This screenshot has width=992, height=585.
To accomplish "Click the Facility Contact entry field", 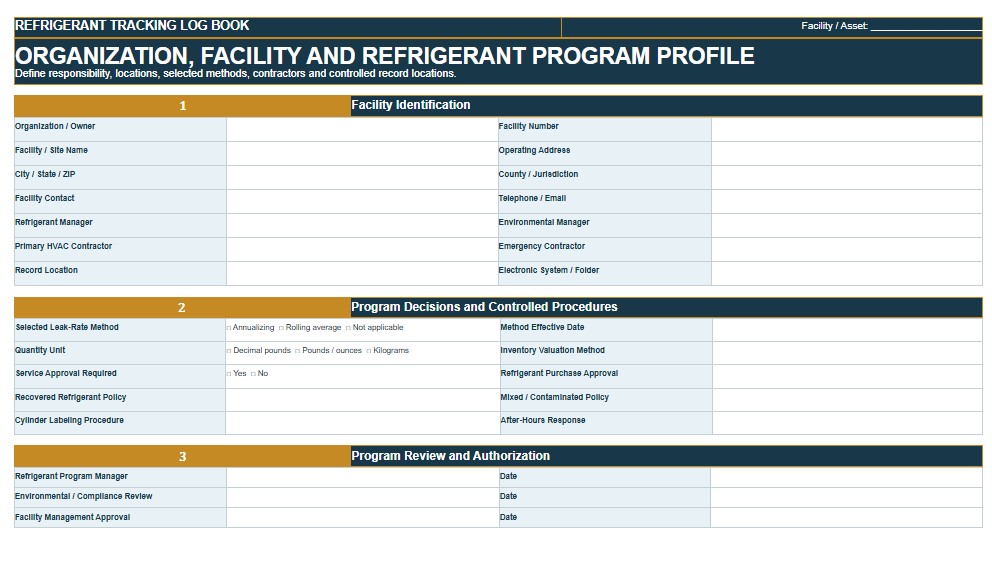I will [x=363, y=202].
